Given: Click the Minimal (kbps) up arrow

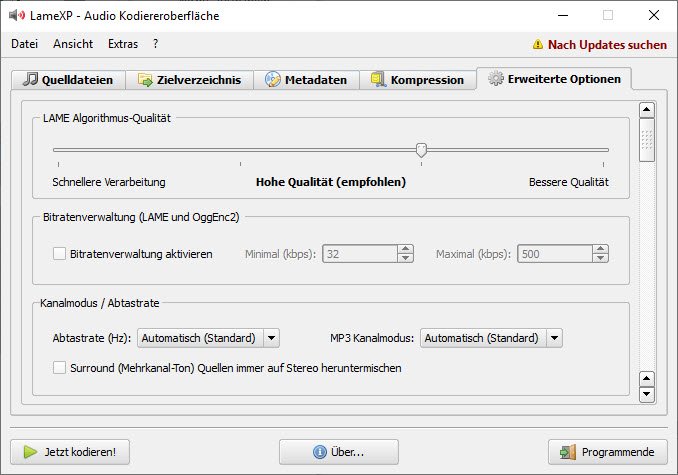Looking at the screenshot, I should coord(405,249).
